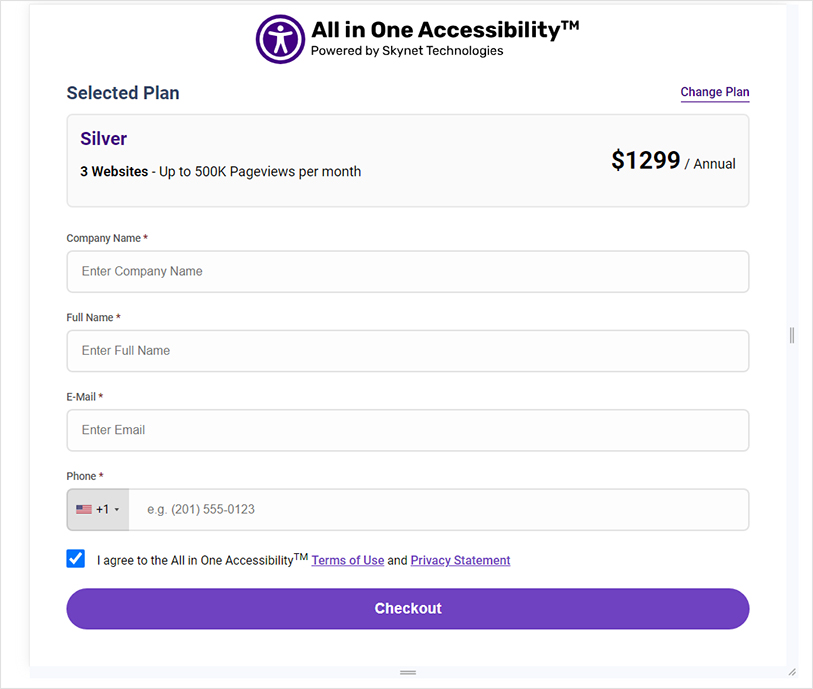Click the Enter Email input
This screenshot has height=689, width=813.
point(407,430)
